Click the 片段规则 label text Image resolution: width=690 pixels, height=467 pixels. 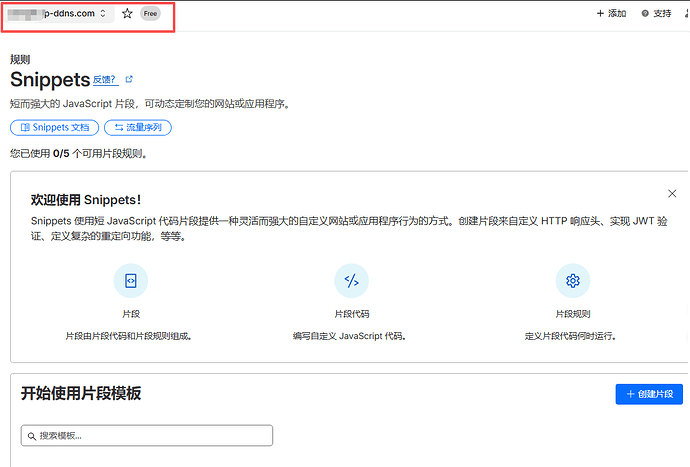coord(573,314)
